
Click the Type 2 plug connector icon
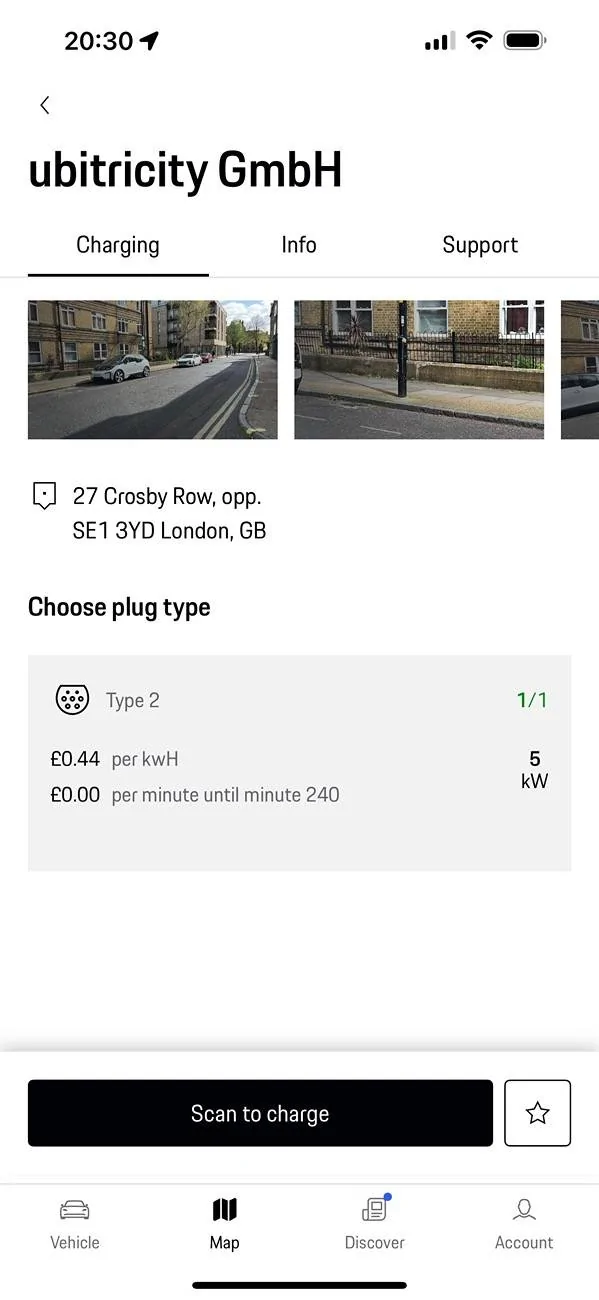click(71, 699)
